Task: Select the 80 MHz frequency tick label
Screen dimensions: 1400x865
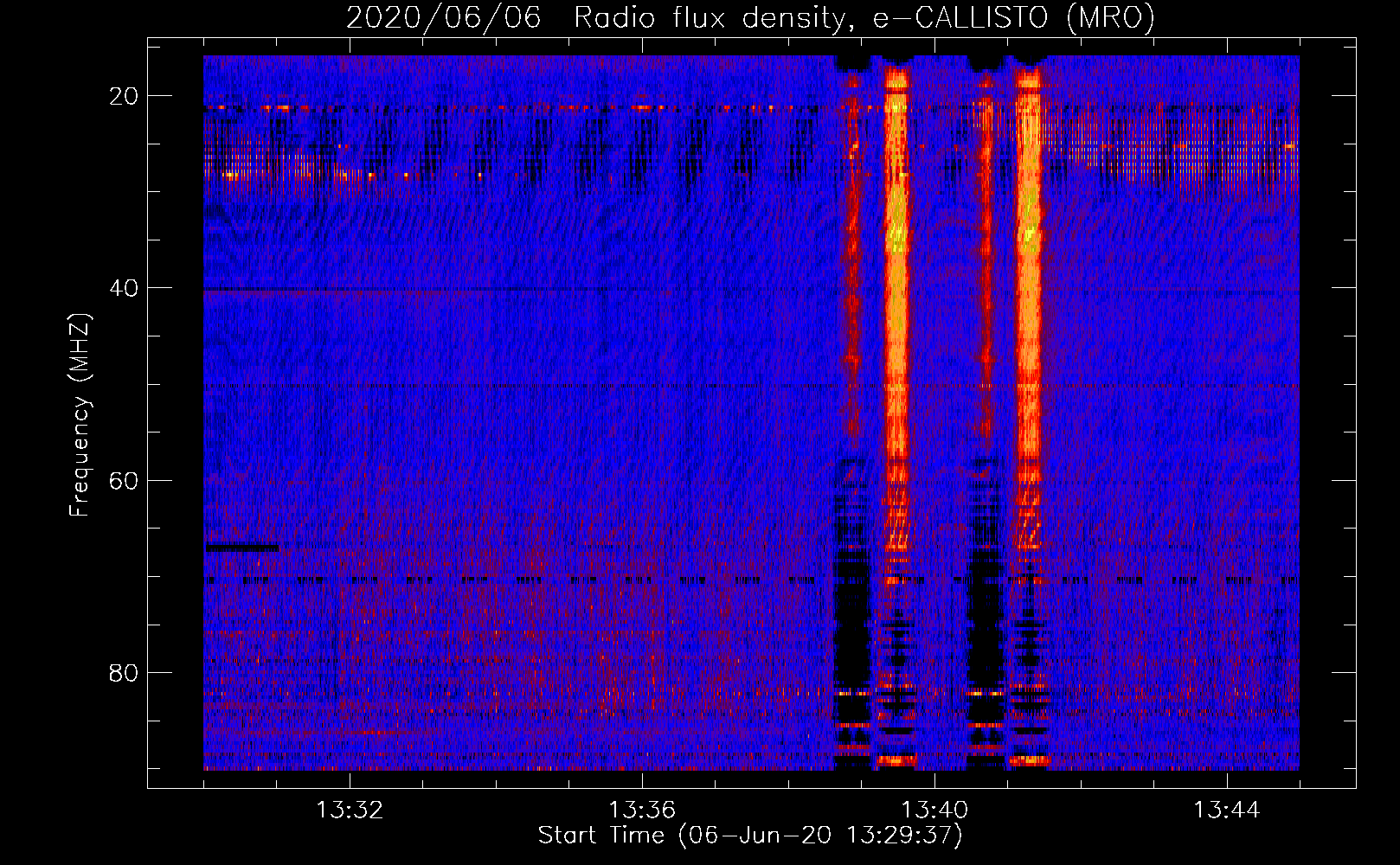Action: [124, 672]
